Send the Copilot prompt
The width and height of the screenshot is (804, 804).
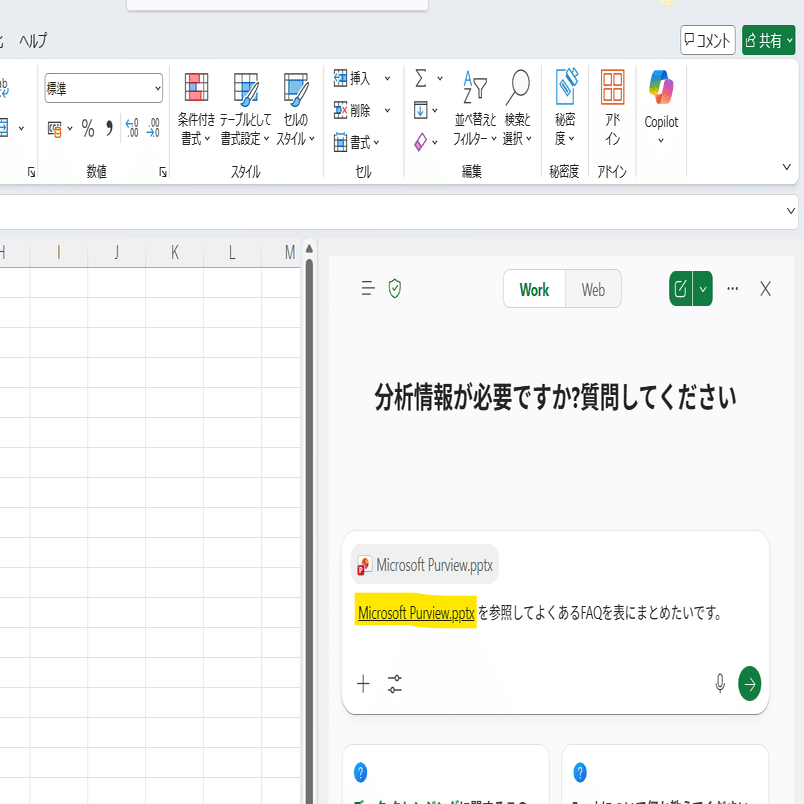pos(750,684)
